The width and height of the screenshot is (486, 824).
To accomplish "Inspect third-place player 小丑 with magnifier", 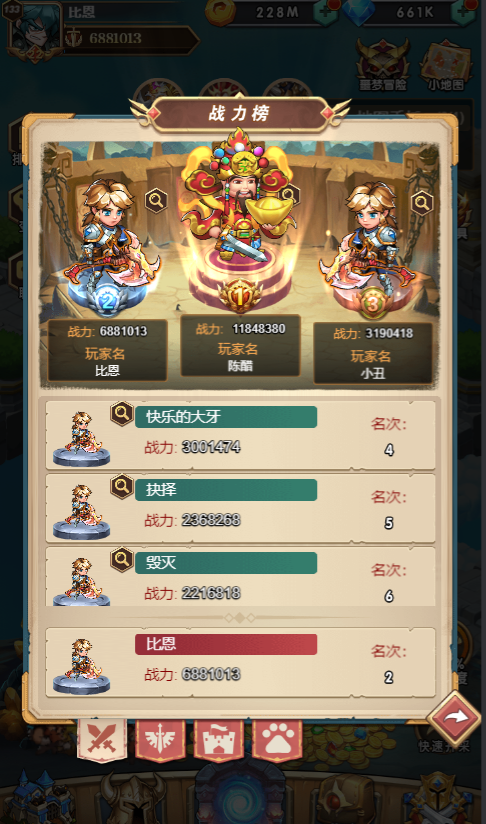I will (422, 202).
